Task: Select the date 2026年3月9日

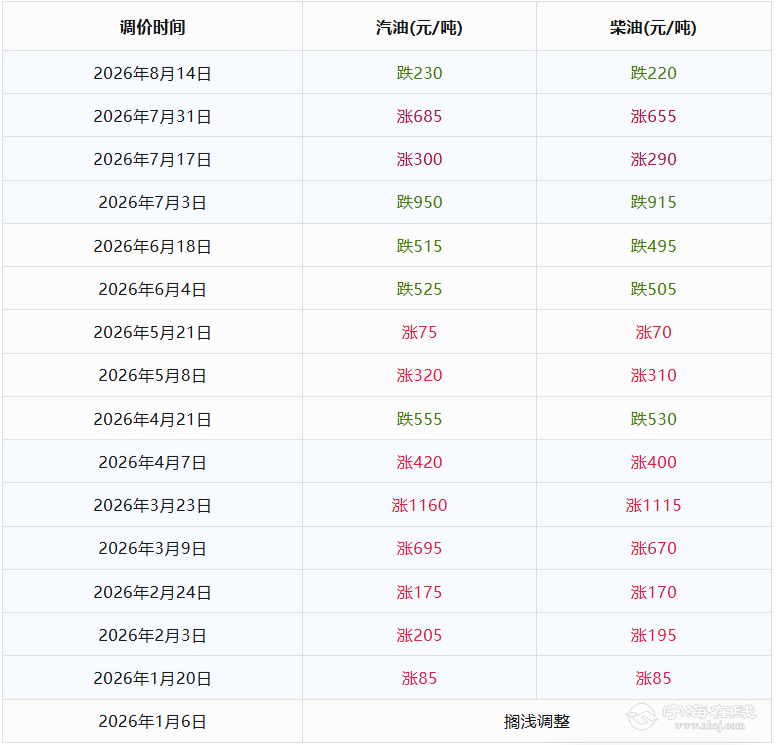Action: tap(152, 549)
